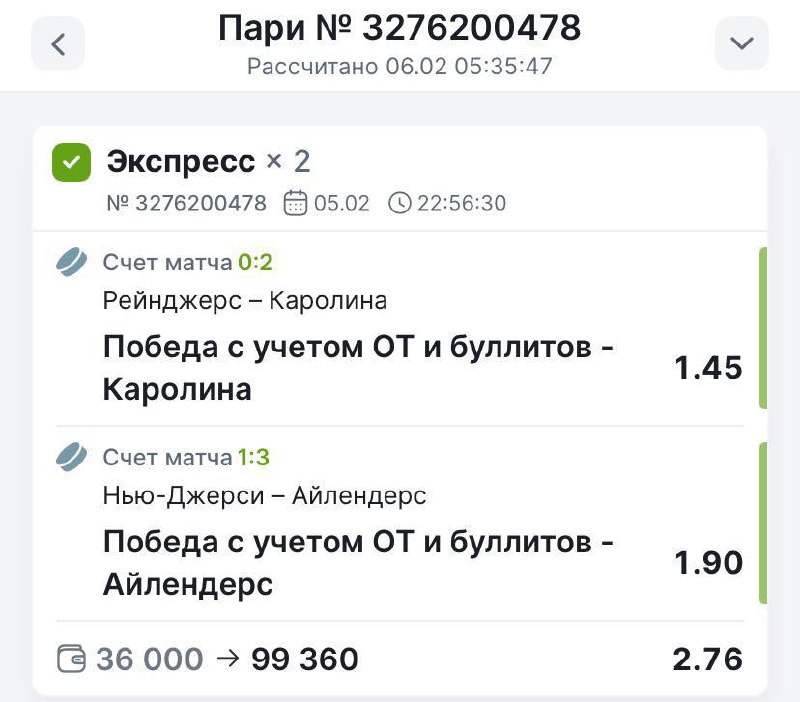The image size is (800, 702).
Task: Open the Нью-Джерси – Айлендерс match
Action: [x=265, y=495]
